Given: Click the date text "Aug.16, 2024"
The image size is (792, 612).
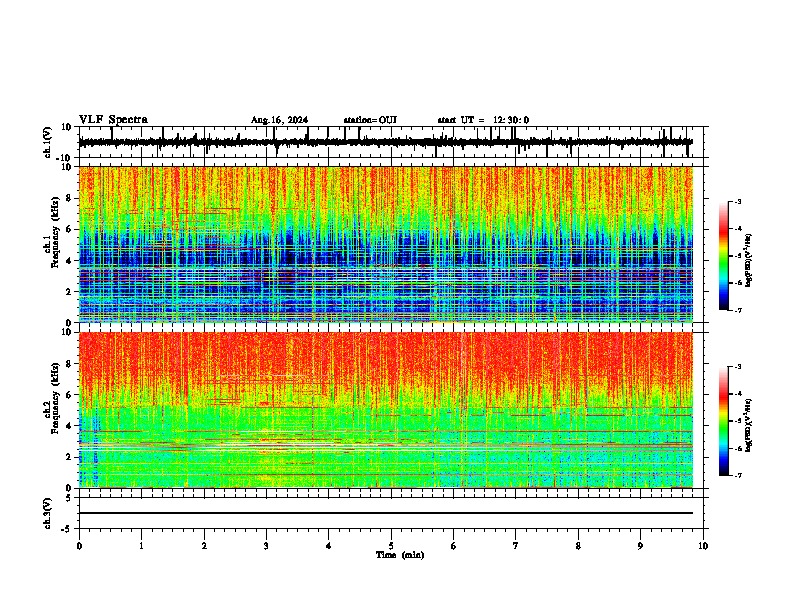Looking at the screenshot, I should point(279,120).
